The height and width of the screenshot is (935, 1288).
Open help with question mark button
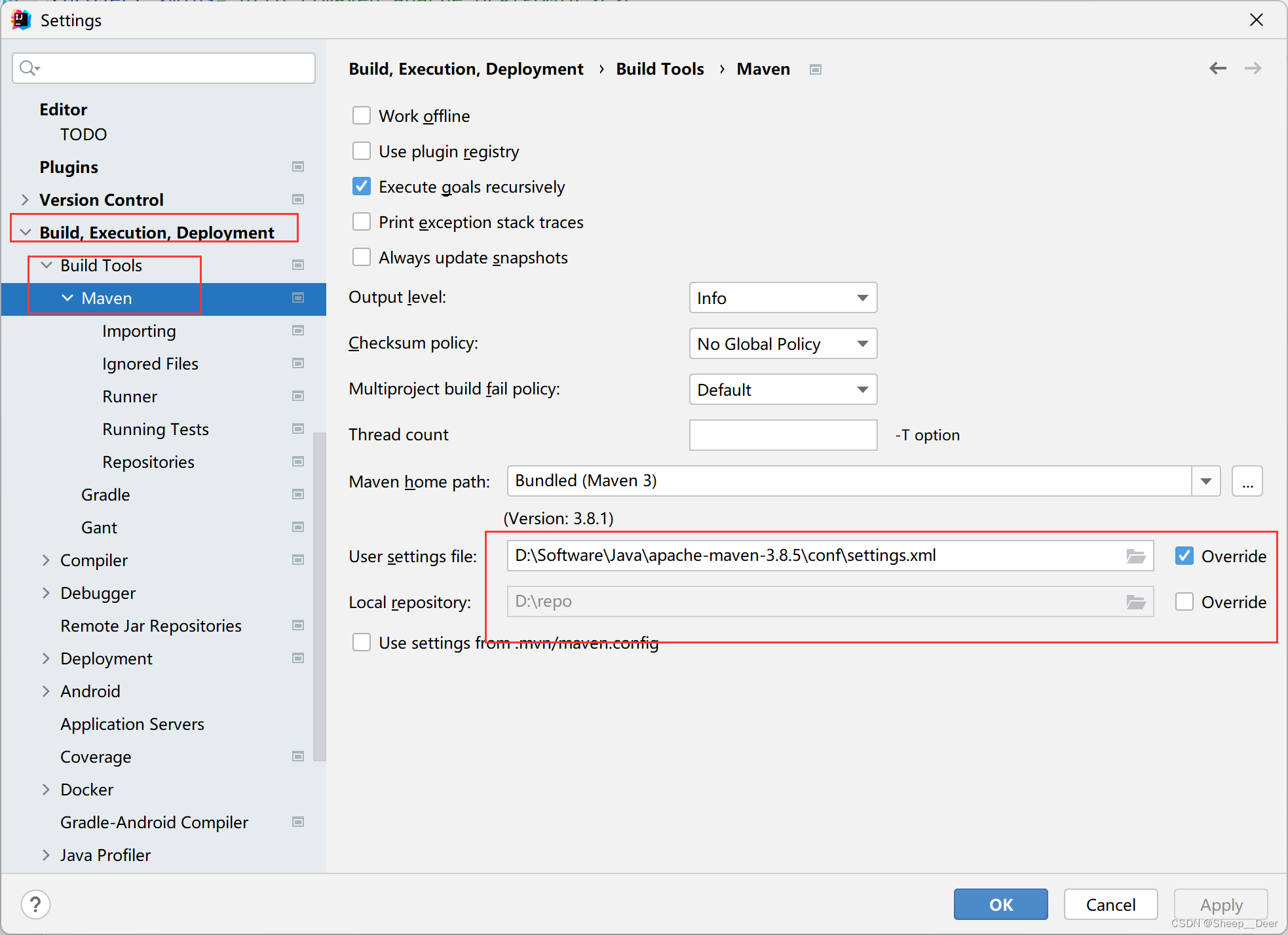pos(35,905)
